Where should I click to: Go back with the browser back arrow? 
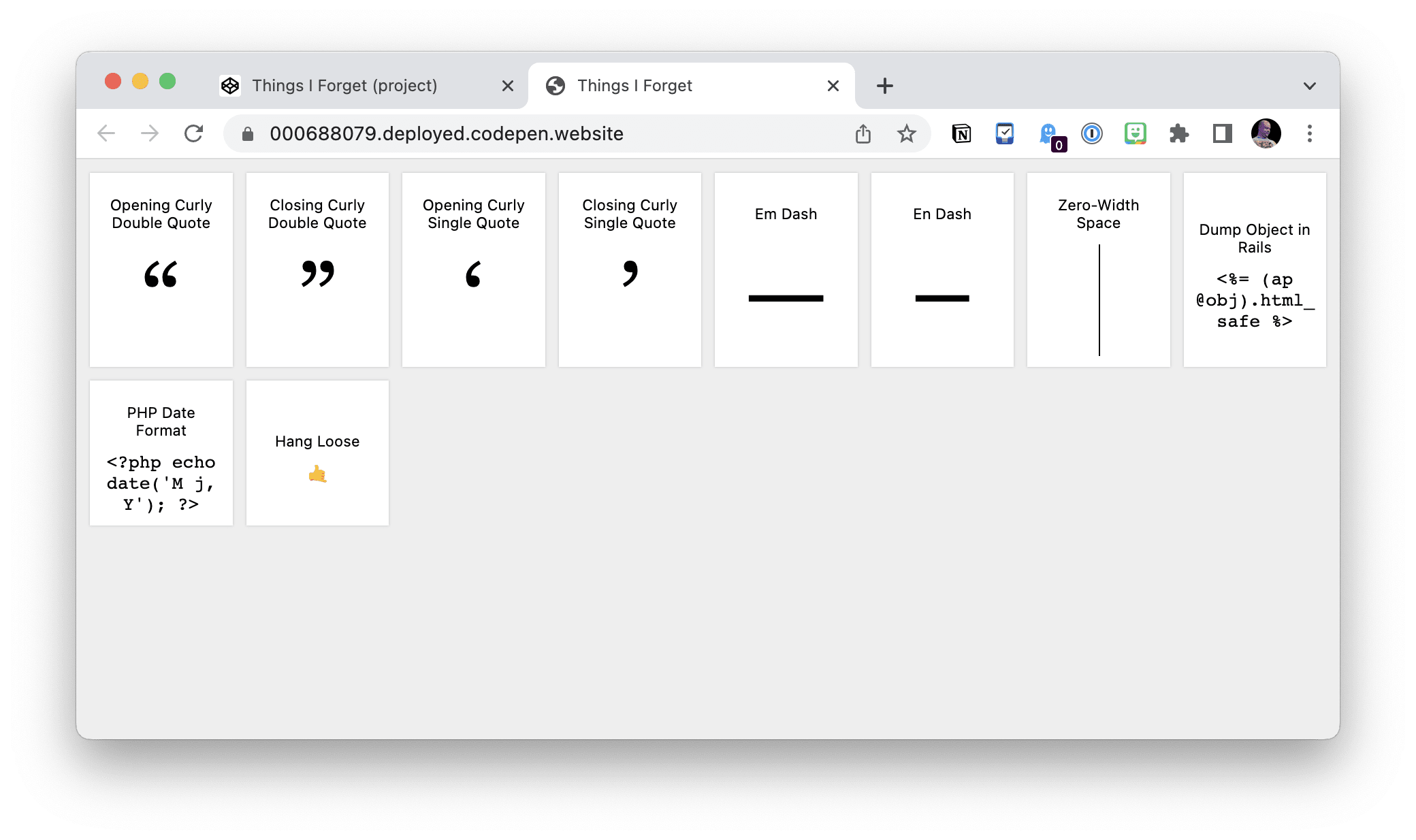(x=106, y=133)
